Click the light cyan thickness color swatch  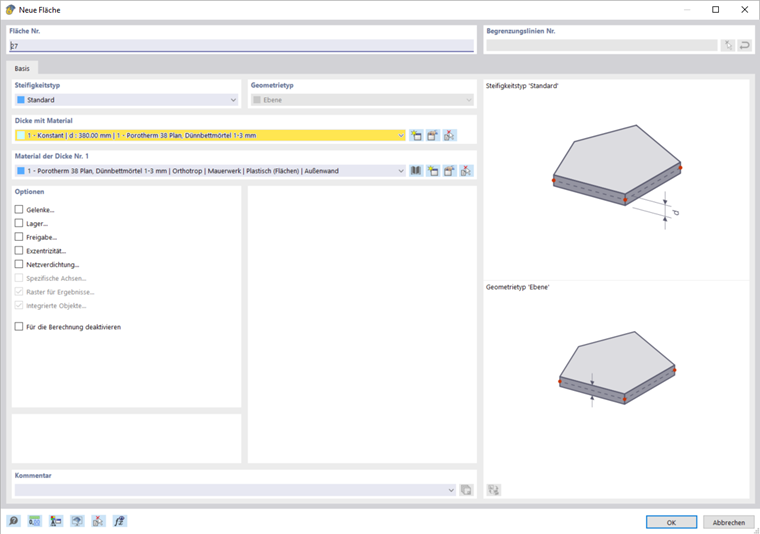tap(21, 136)
